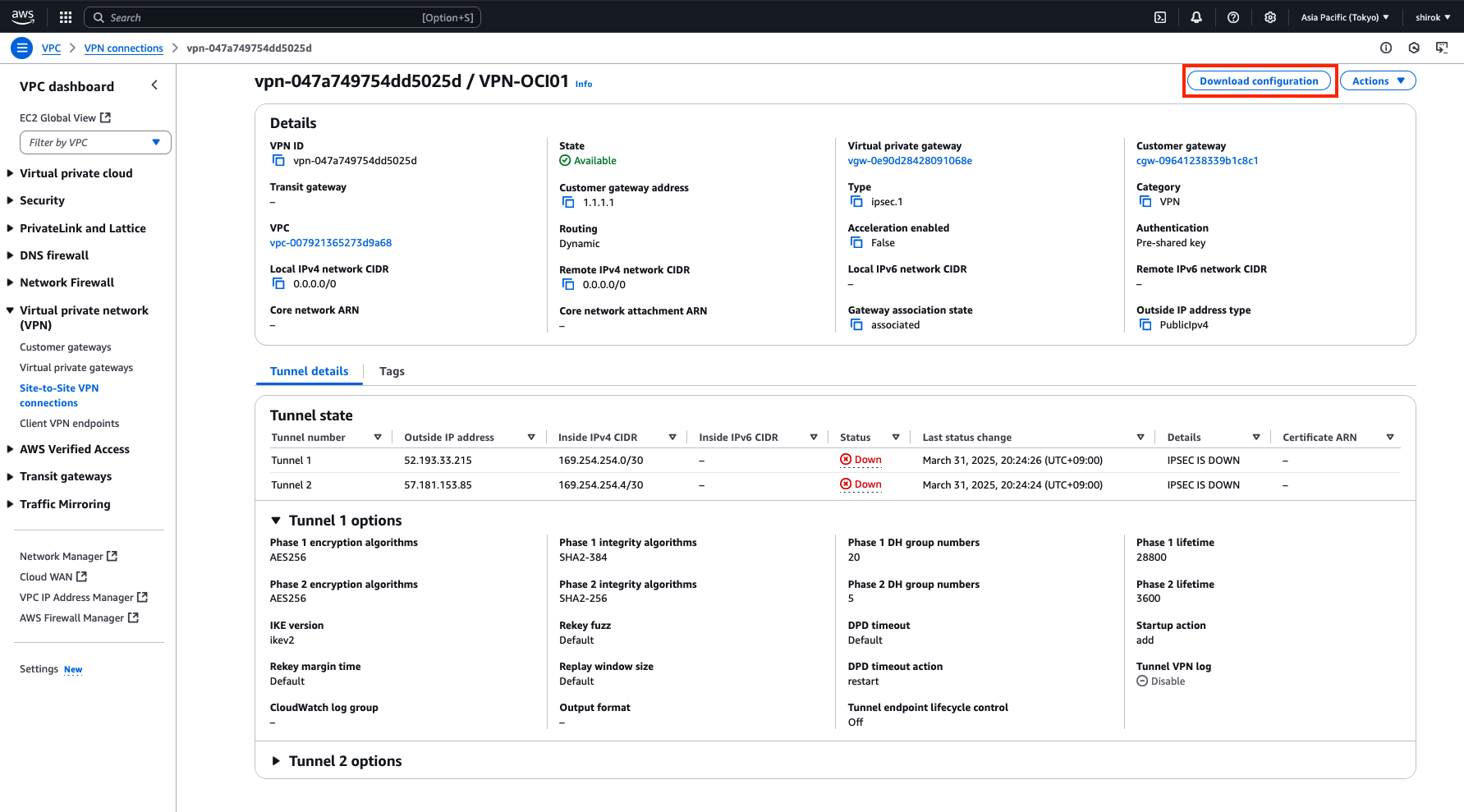Screen dimensions: 1464x812
Task: Switch to the Tags tab
Action: (392, 371)
